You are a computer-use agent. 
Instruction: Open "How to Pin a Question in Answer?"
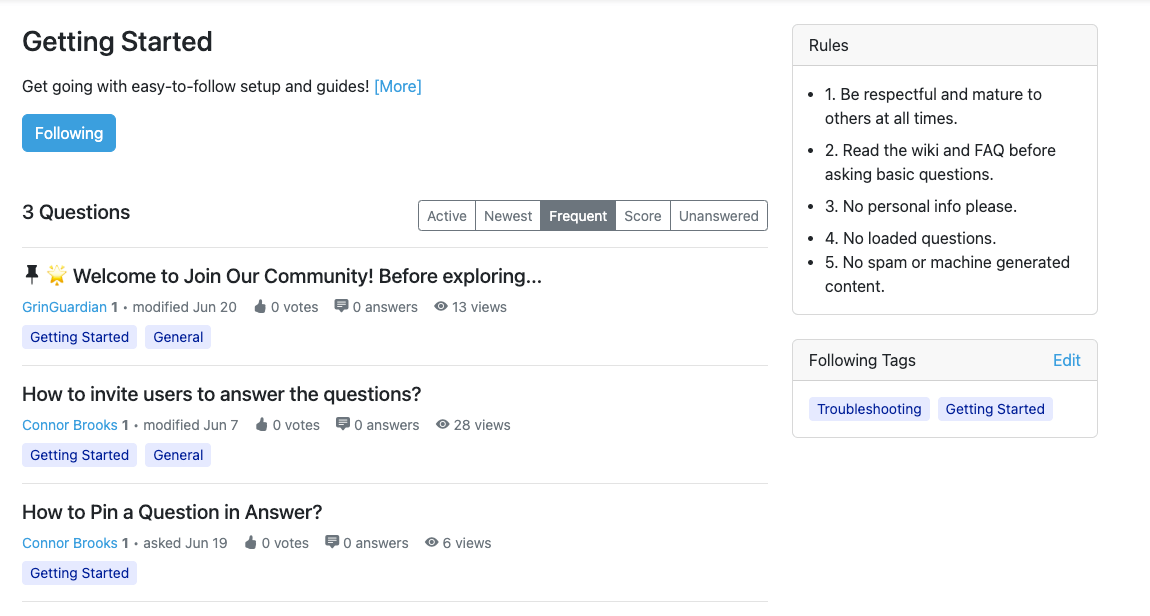pyautogui.click(x=172, y=512)
